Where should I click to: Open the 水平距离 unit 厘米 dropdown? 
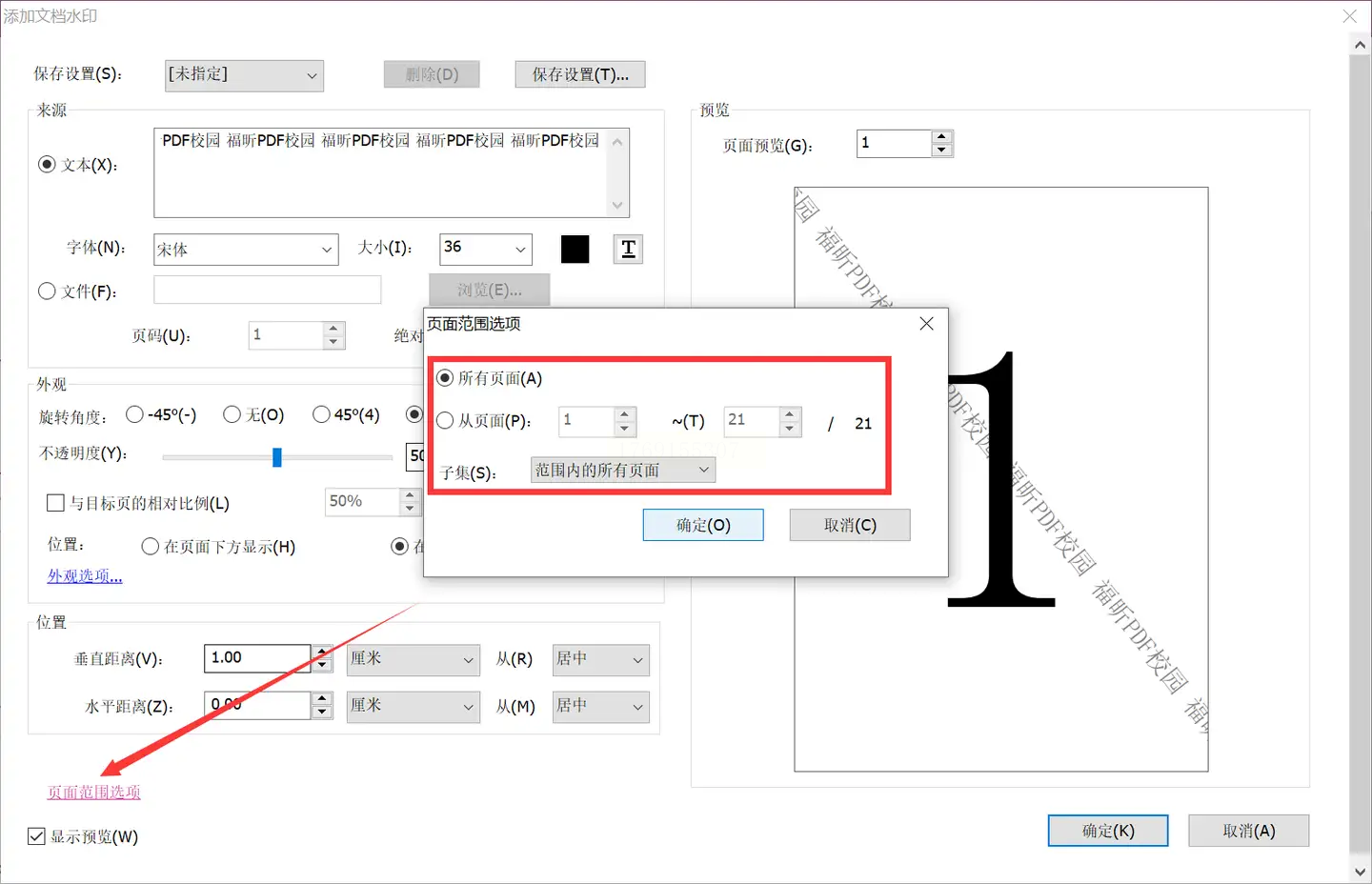pos(413,706)
